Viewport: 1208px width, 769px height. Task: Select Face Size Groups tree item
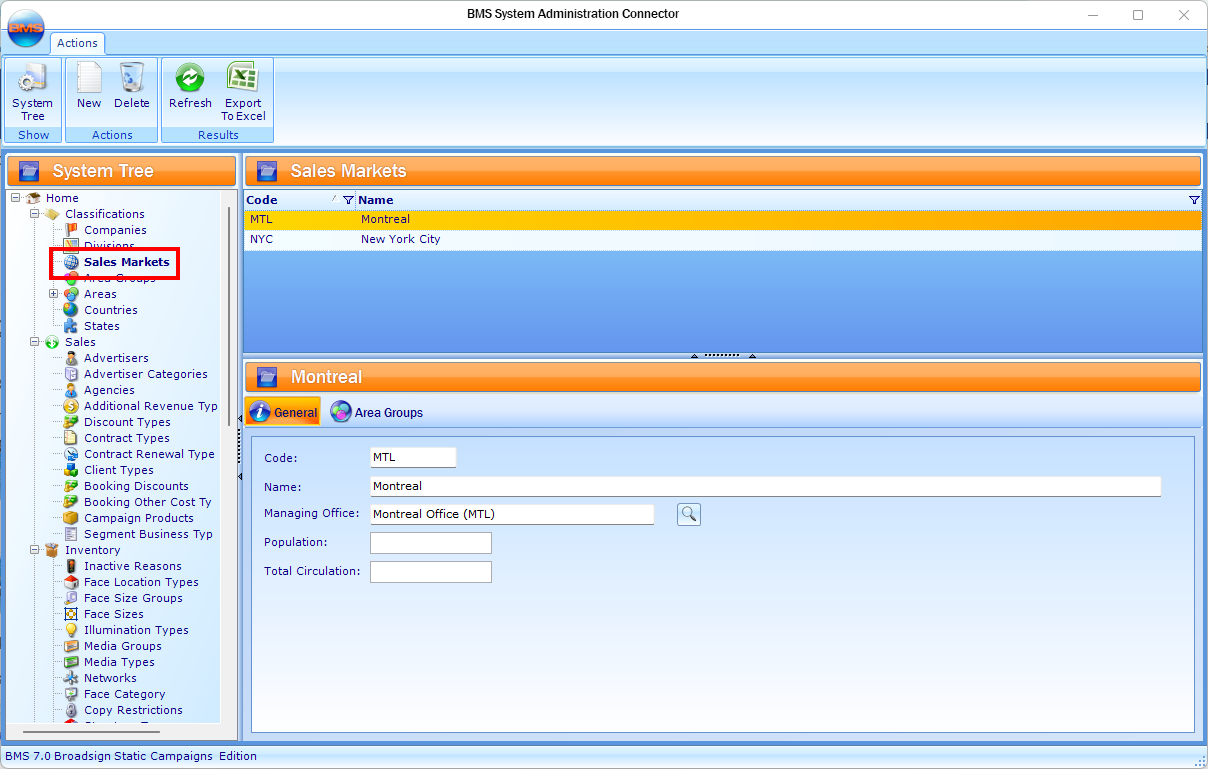tap(133, 598)
